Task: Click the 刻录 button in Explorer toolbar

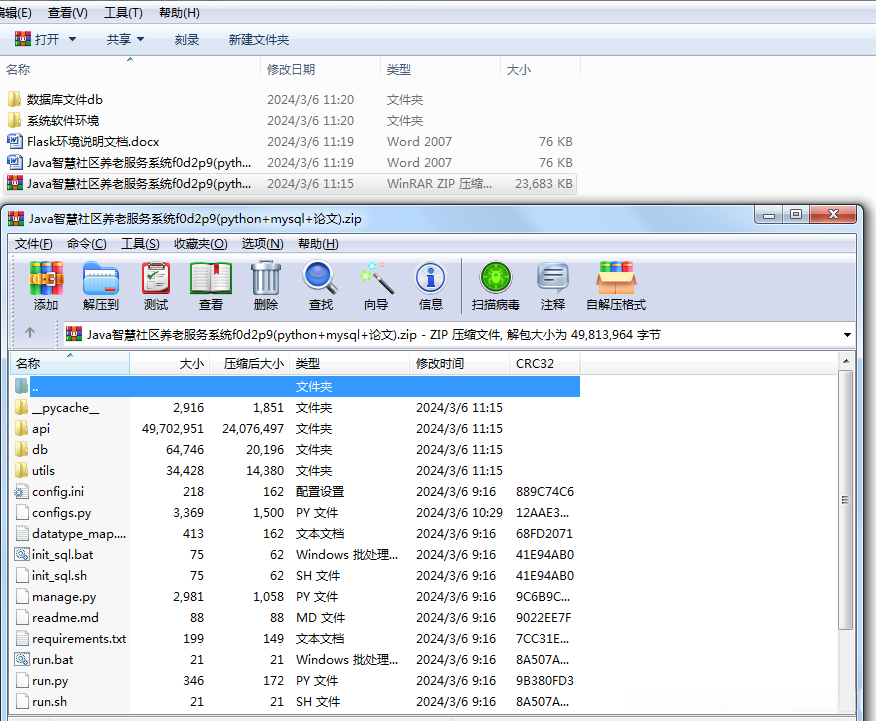Action: click(x=187, y=40)
